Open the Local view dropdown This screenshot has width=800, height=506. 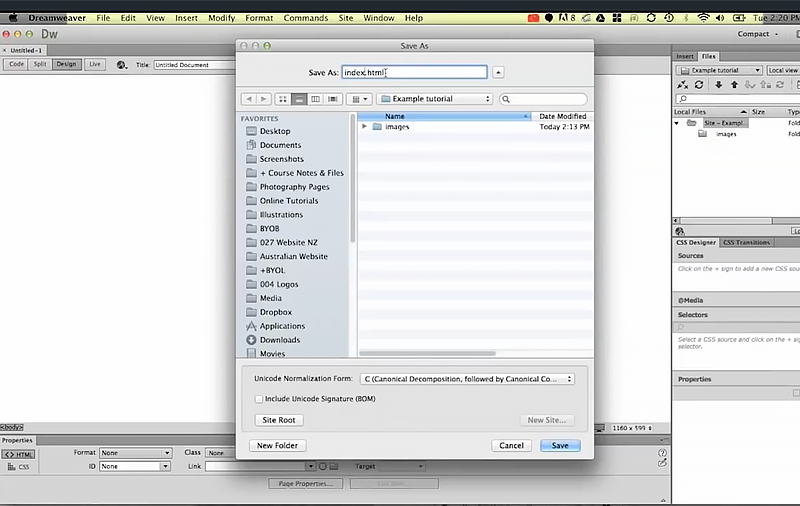pyautogui.click(x=783, y=70)
